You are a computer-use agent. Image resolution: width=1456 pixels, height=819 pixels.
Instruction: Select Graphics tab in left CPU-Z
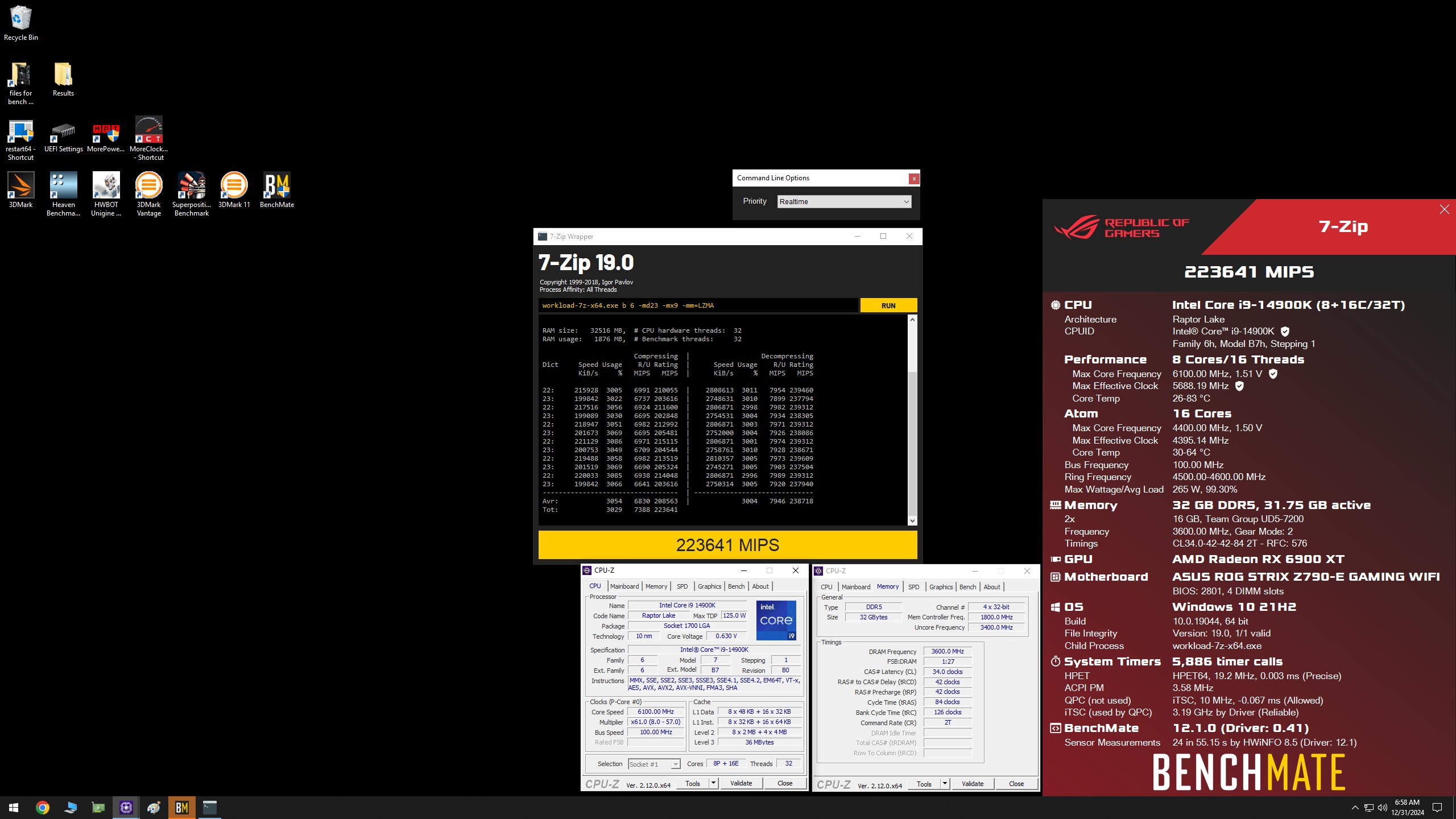(709, 586)
